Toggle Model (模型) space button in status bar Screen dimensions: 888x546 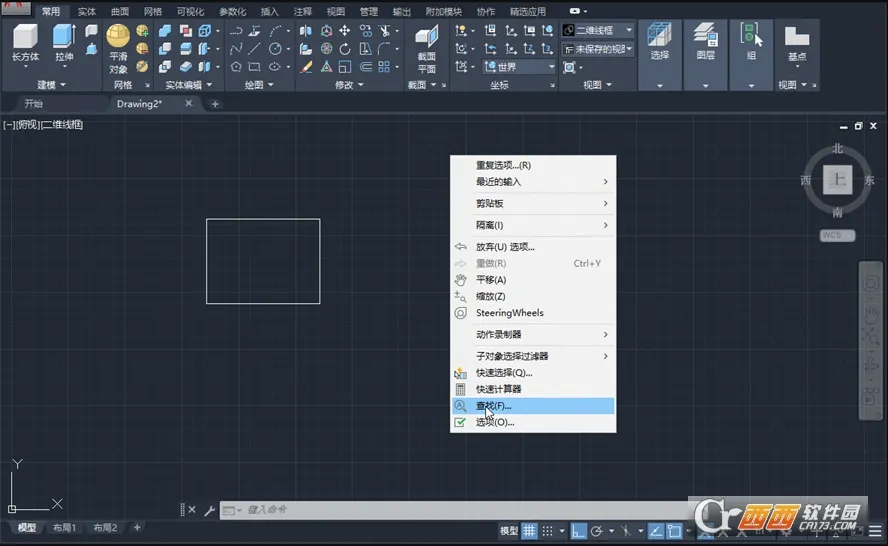[509, 531]
